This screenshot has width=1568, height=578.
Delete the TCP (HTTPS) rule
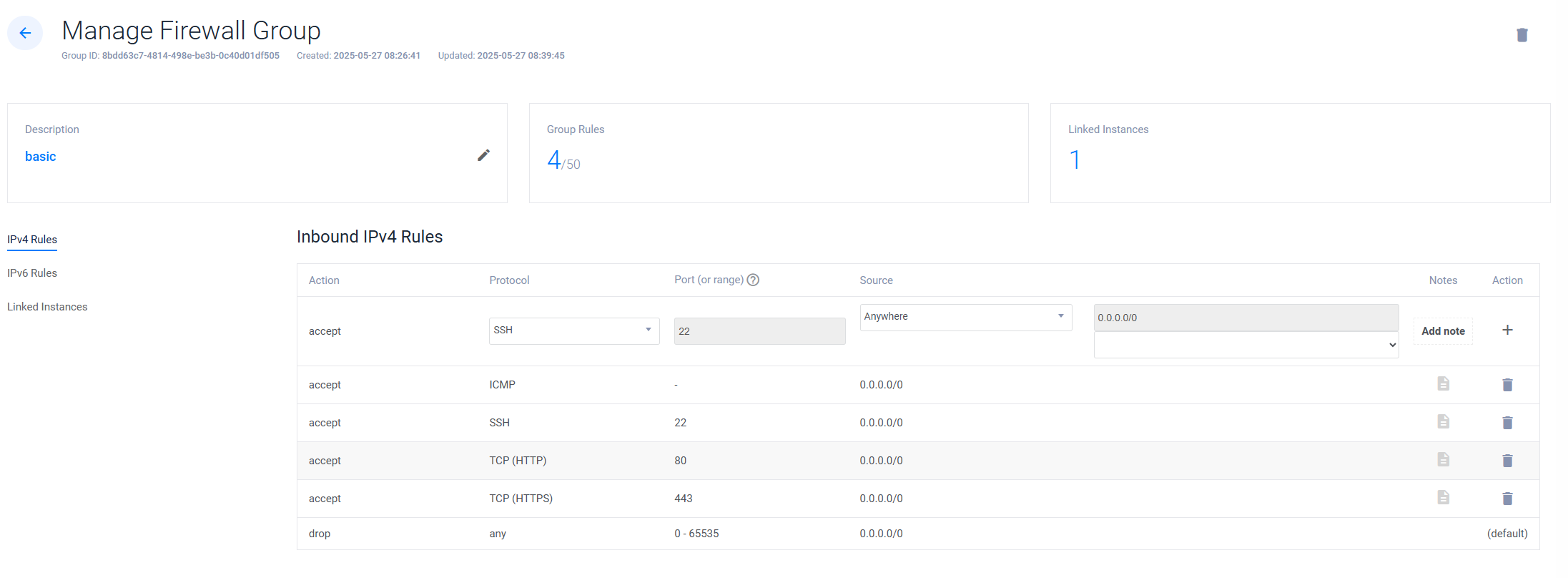1507,499
